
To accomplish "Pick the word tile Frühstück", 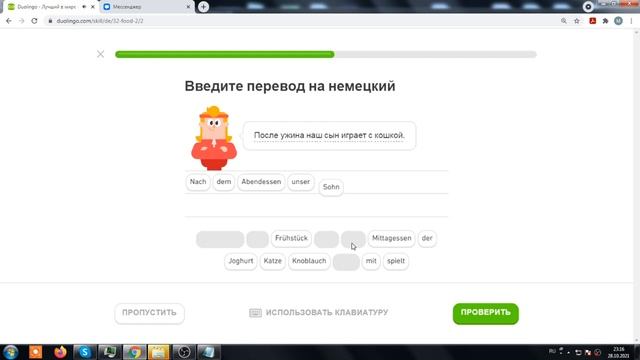I will coord(291,238).
